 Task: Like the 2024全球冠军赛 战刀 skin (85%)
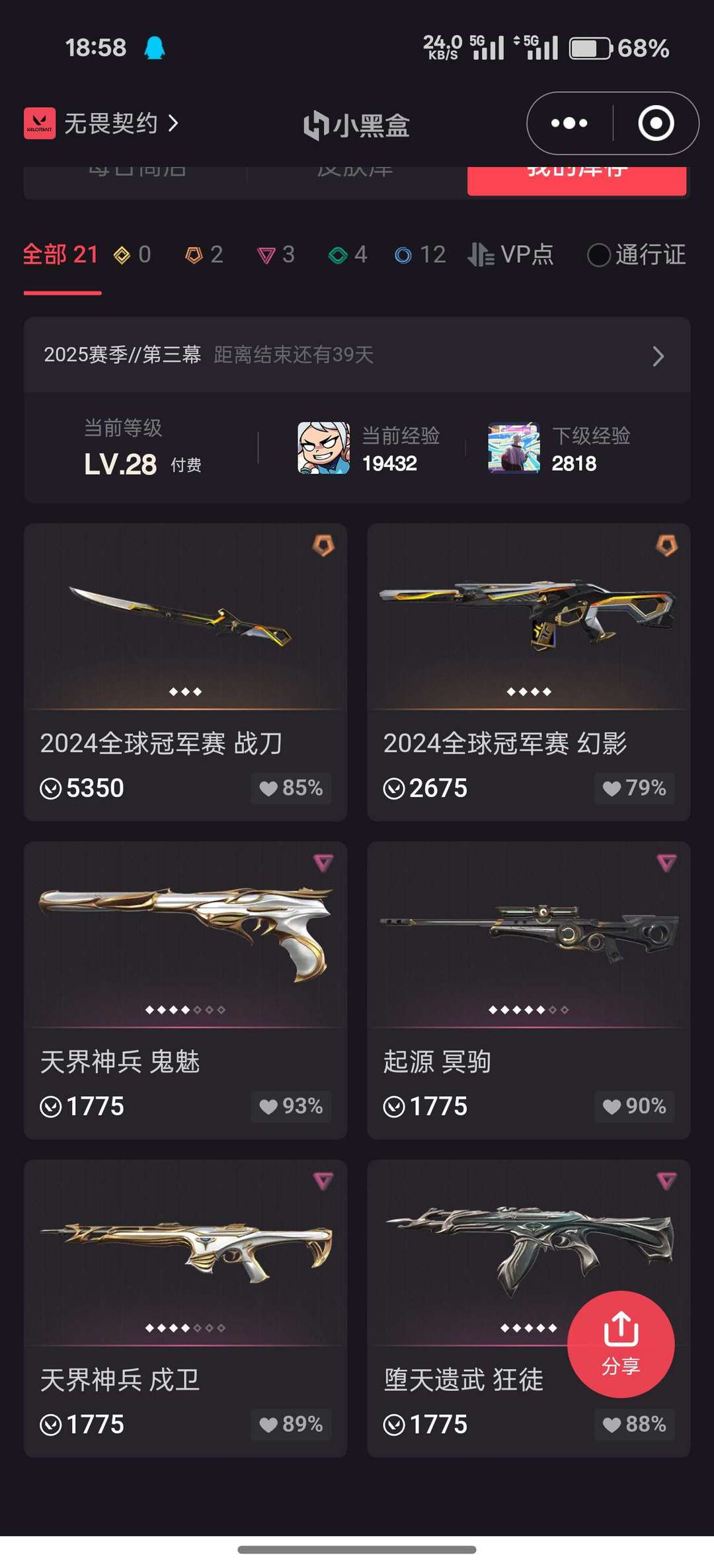pyautogui.click(x=291, y=788)
